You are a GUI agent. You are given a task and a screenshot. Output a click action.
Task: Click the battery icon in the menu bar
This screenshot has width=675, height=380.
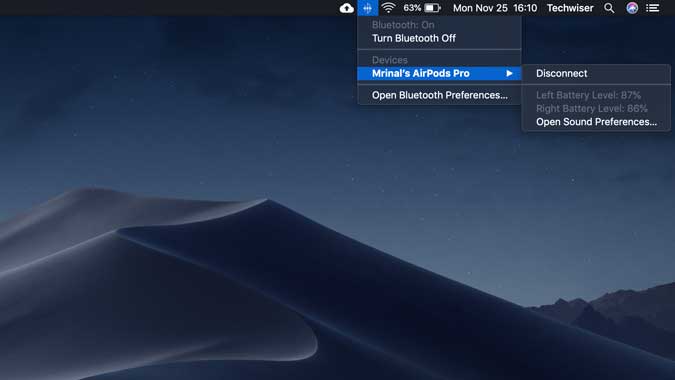coord(433,8)
